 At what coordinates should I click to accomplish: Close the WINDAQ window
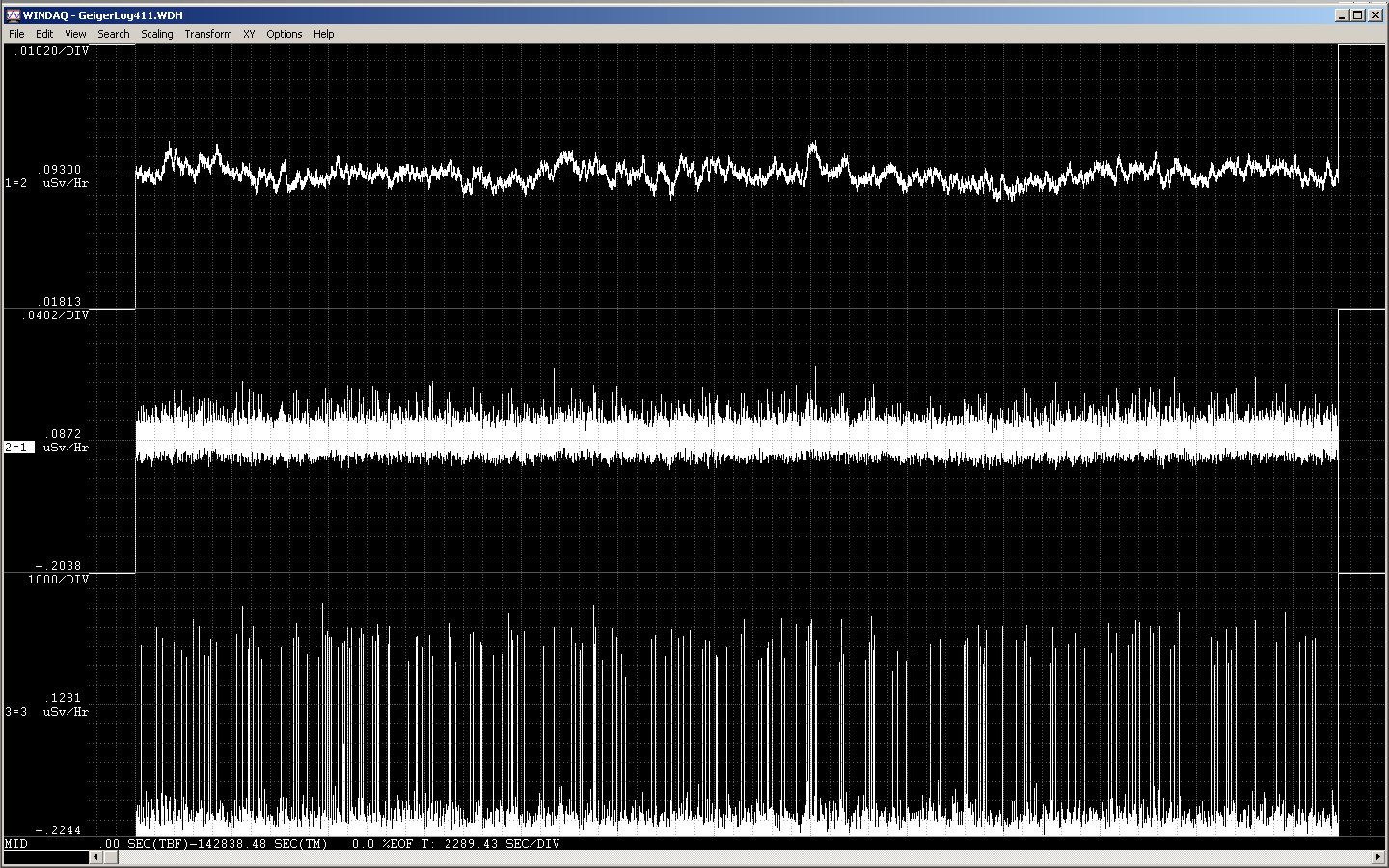click(x=1375, y=14)
